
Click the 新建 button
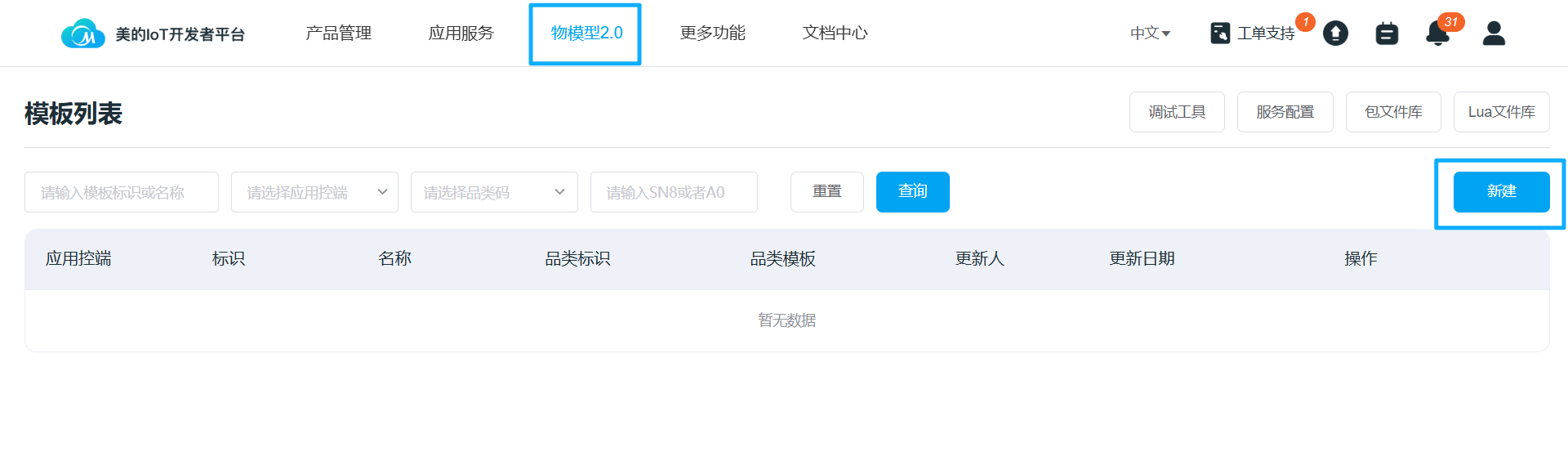click(x=1501, y=192)
